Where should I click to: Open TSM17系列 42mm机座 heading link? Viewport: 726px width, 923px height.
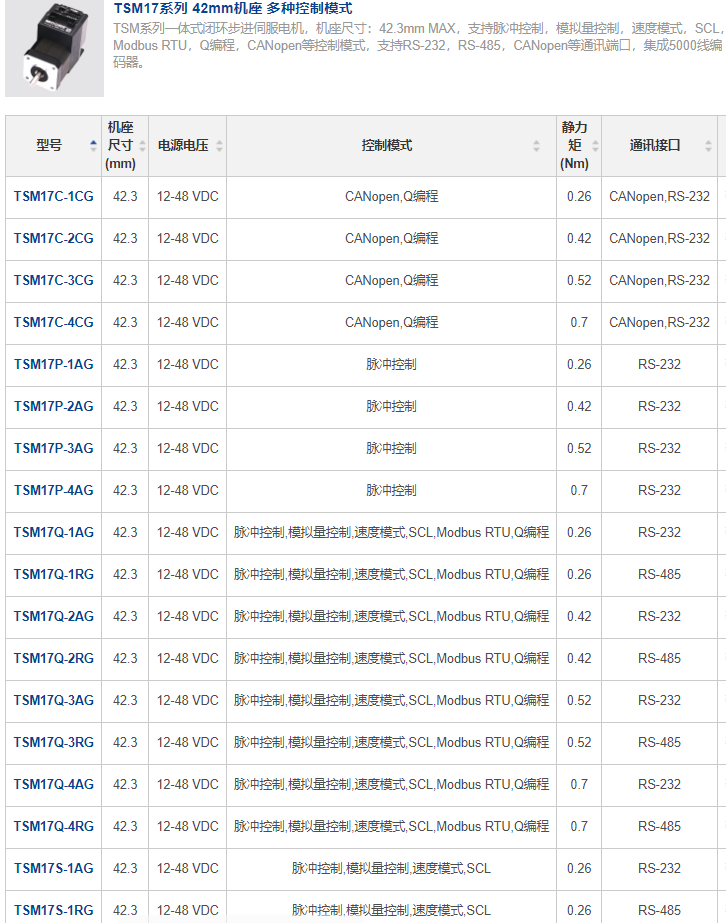pyautogui.click(x=233, y=9)
